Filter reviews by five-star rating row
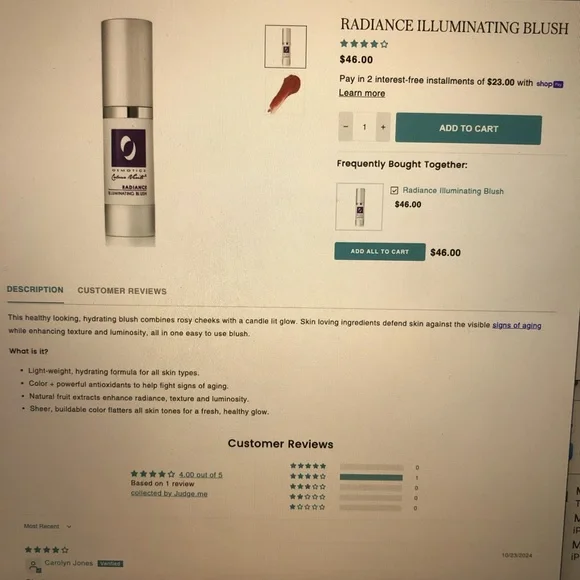The image size is (580, 580). [x=354, y=467]
